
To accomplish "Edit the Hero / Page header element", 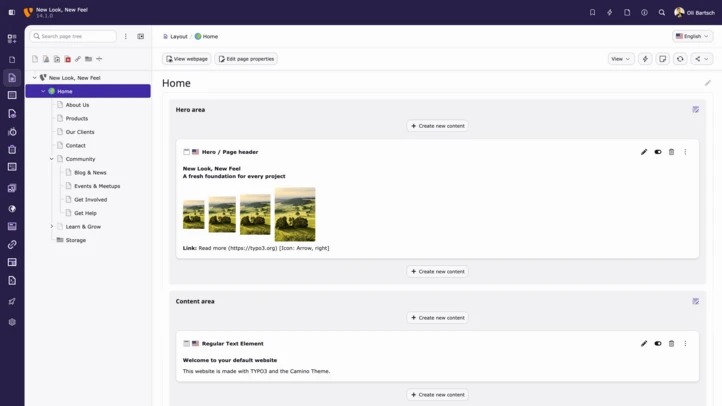I will click(644, 152).
